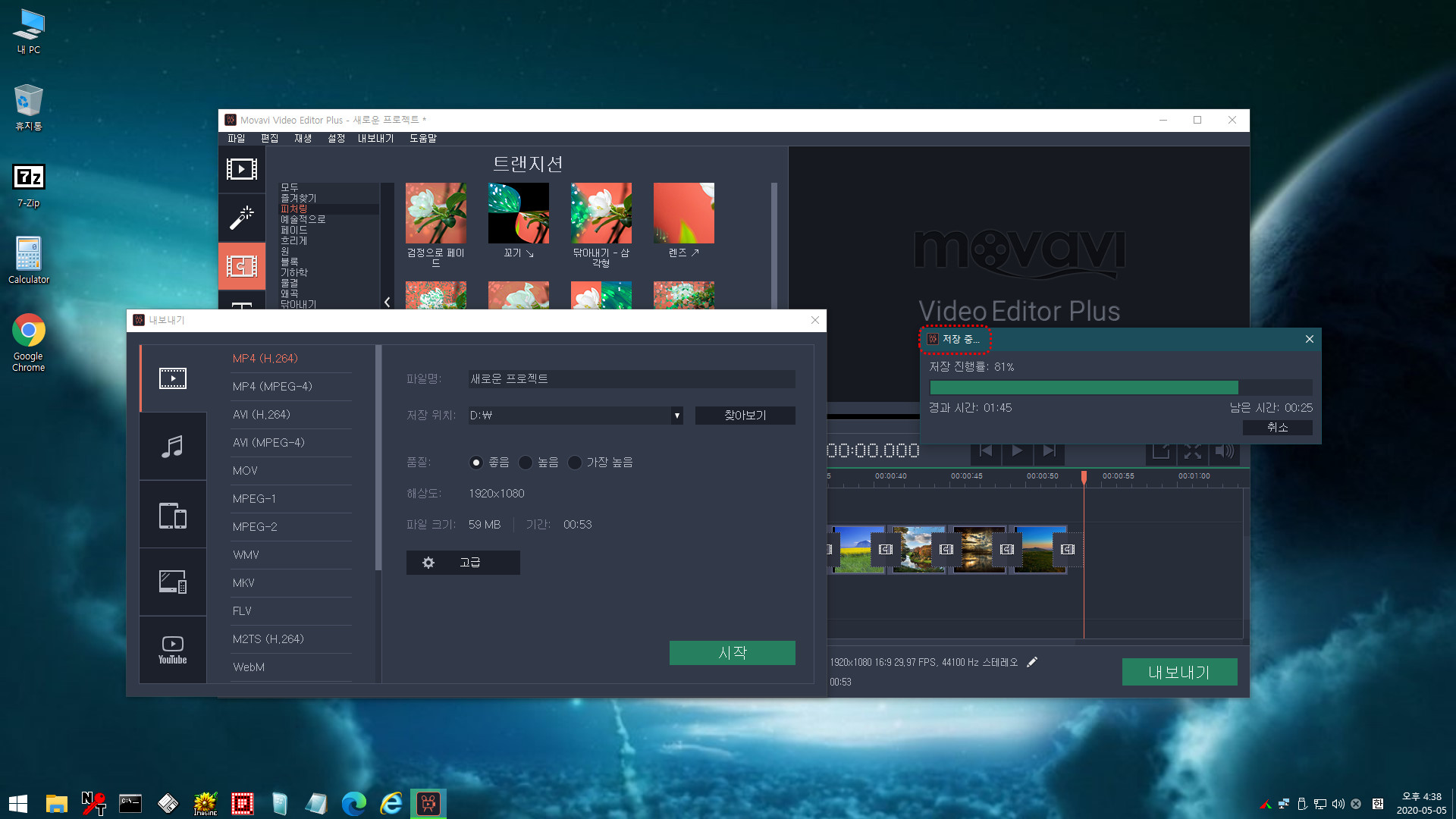Select 즐겨찾기 transitions category
Screen dimensions: 1456x819
point(299,198)
